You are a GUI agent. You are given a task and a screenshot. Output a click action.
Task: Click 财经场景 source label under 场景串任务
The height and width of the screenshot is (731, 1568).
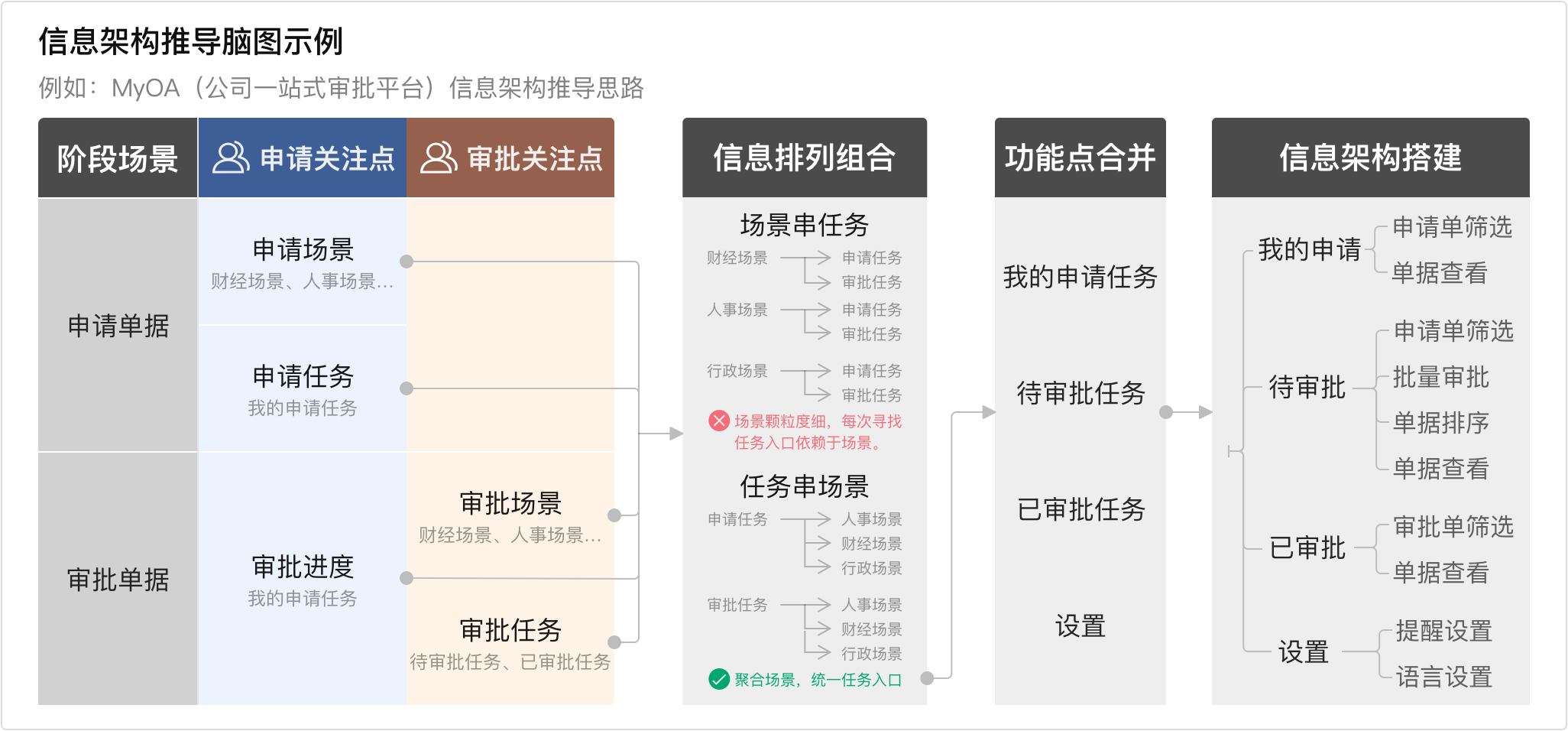click(x=737, y=258)
